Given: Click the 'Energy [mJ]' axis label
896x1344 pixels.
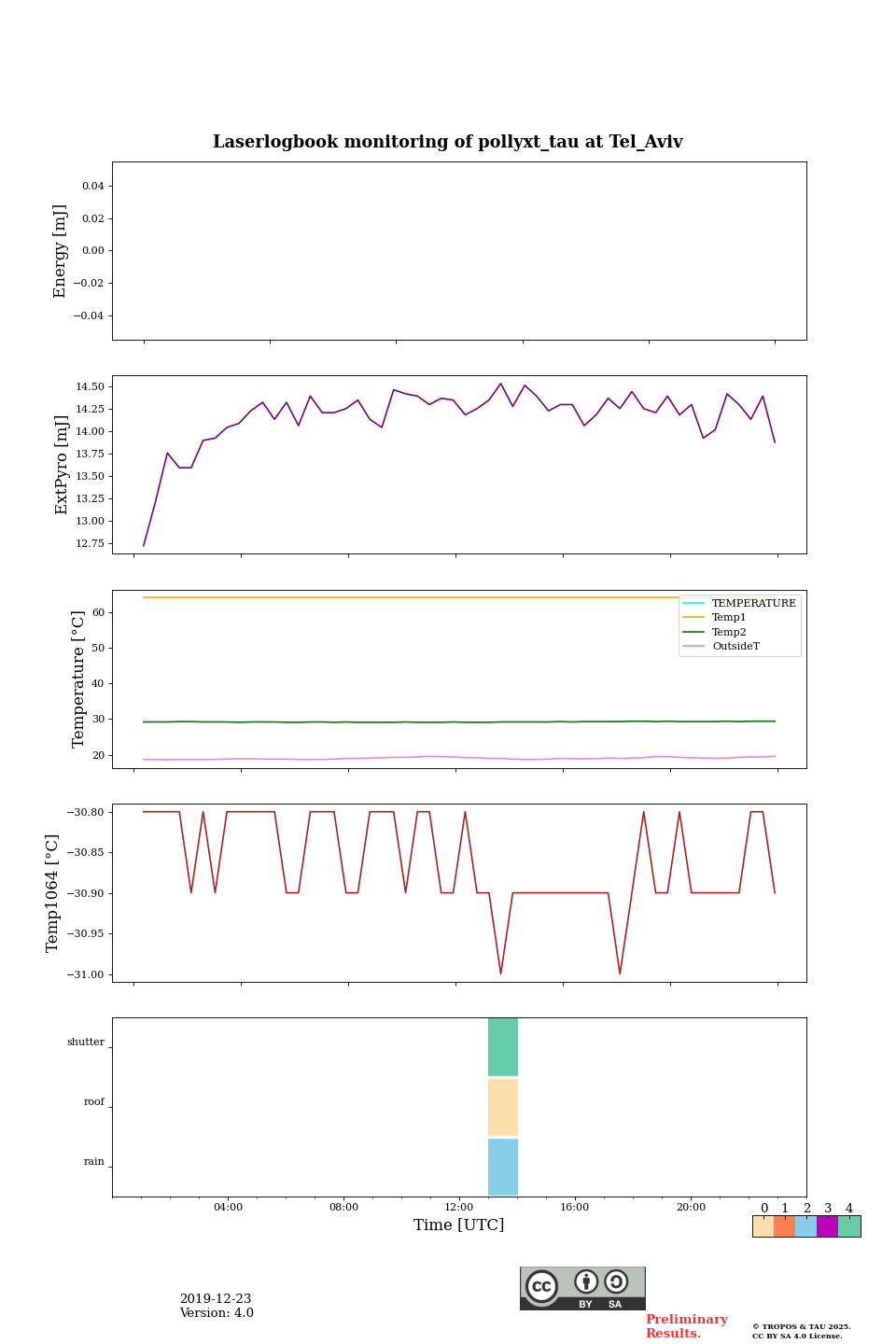Looking at the screenshot, I should click(x=61, y=251).
